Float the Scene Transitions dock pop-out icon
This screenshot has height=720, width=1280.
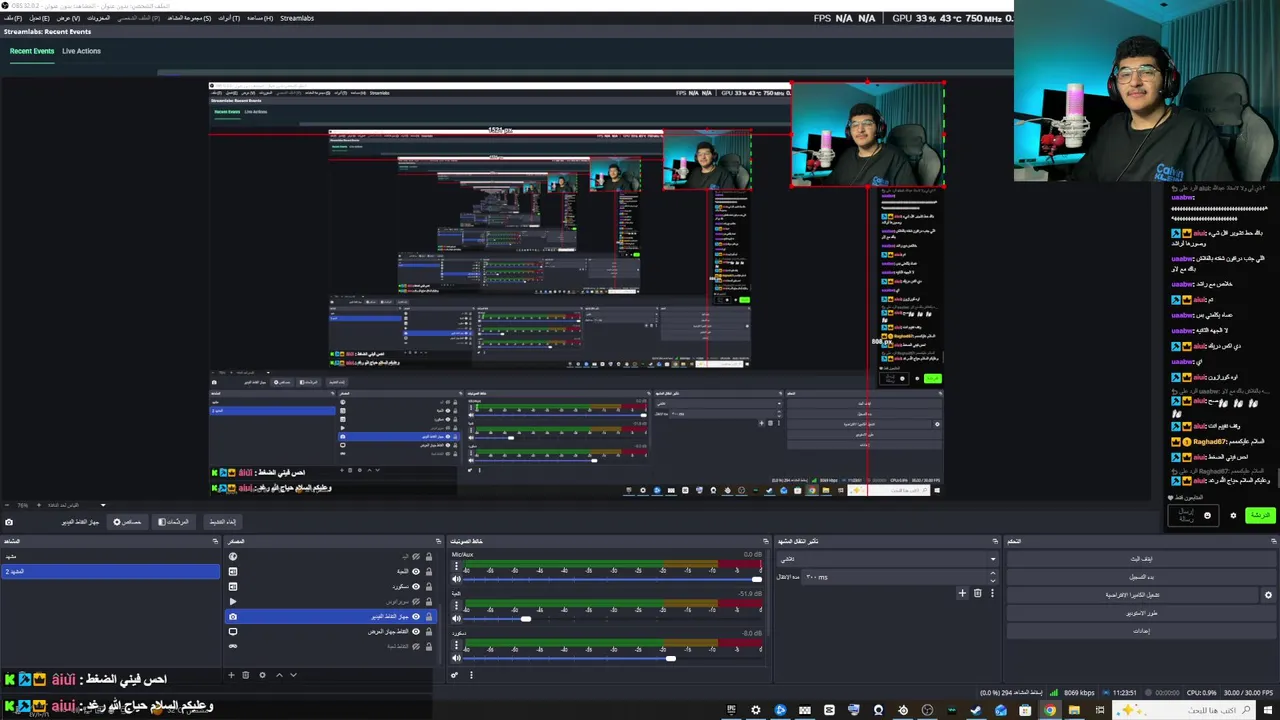click(994, 541)
